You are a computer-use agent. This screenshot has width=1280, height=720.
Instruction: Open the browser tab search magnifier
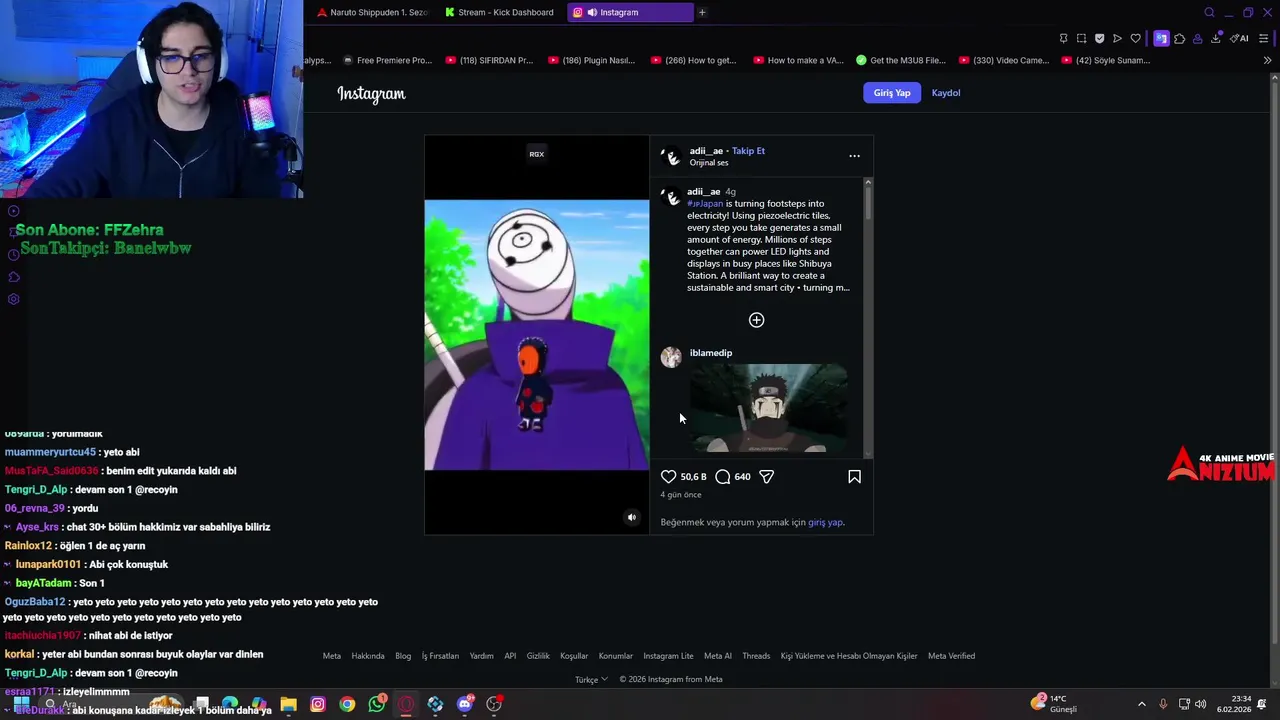(1209, 12)
